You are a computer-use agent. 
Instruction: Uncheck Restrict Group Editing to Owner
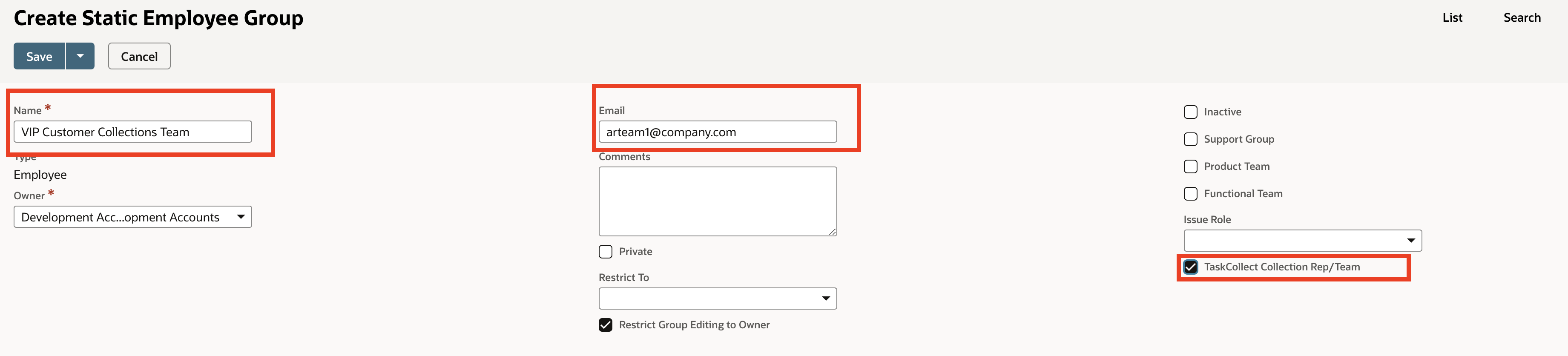(605, 325)
